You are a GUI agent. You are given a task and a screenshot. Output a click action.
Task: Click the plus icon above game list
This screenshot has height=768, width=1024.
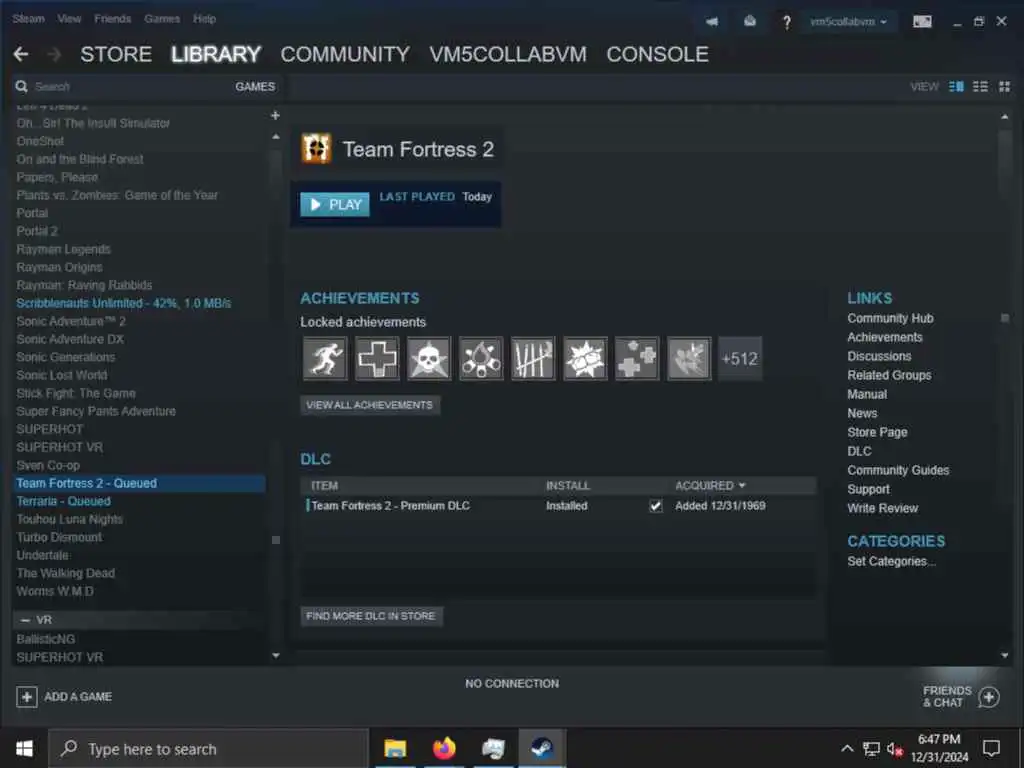(275, 116)
